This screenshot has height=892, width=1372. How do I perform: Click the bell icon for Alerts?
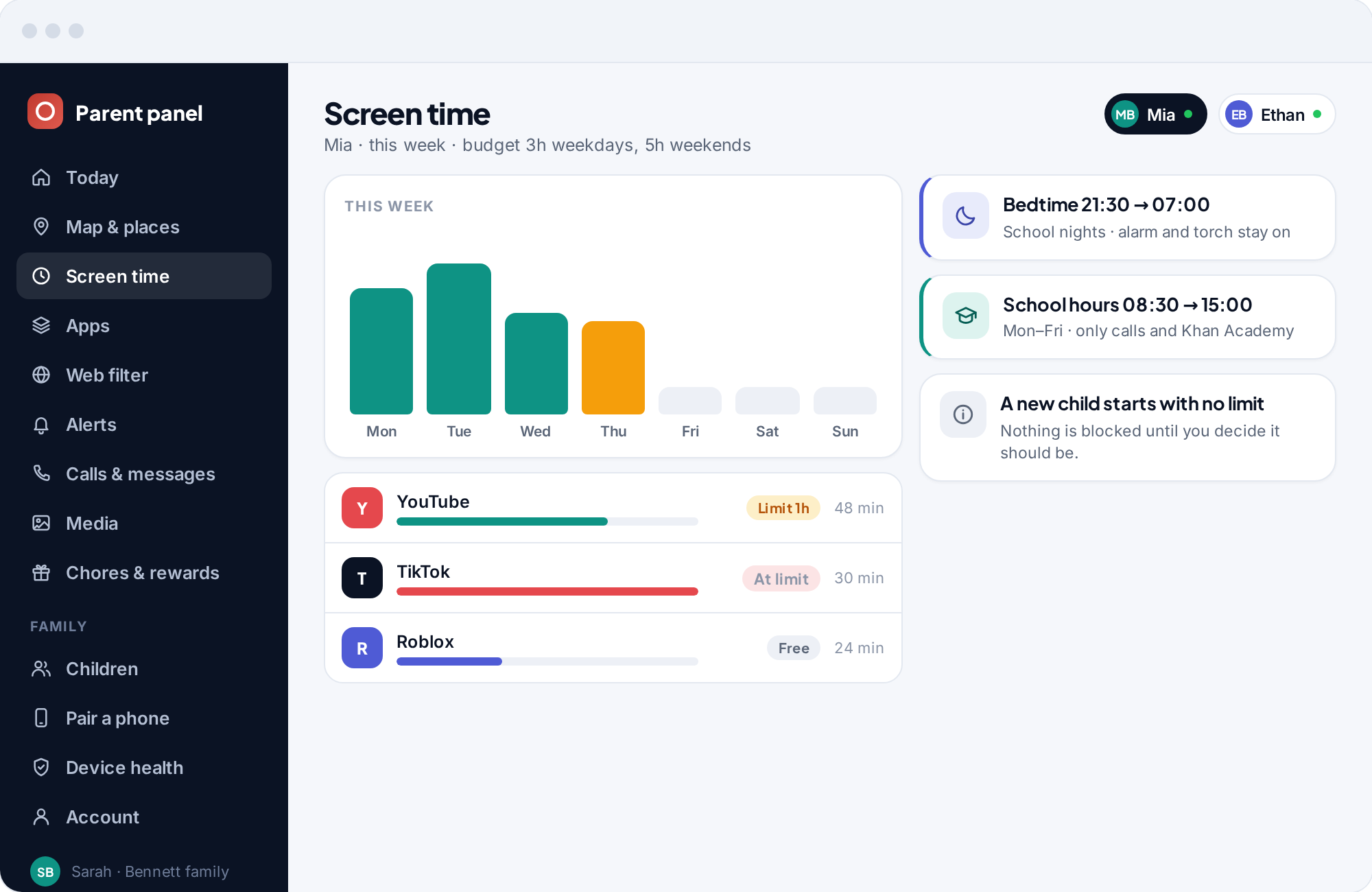point(41,425)
